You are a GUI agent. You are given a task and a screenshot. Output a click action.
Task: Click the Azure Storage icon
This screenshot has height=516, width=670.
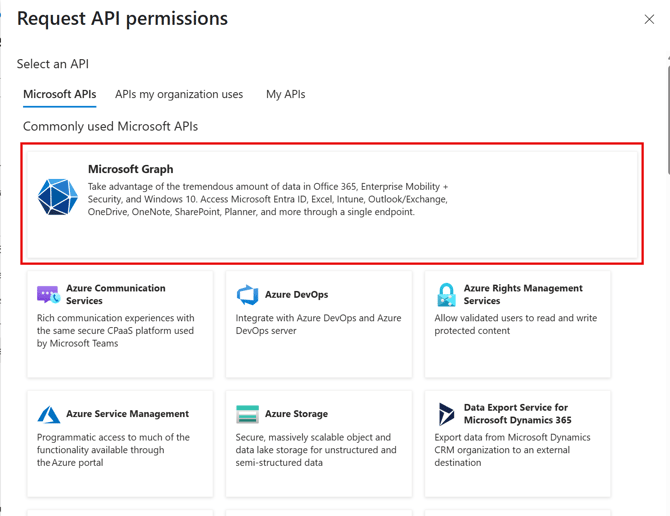[x=247, y=414]
